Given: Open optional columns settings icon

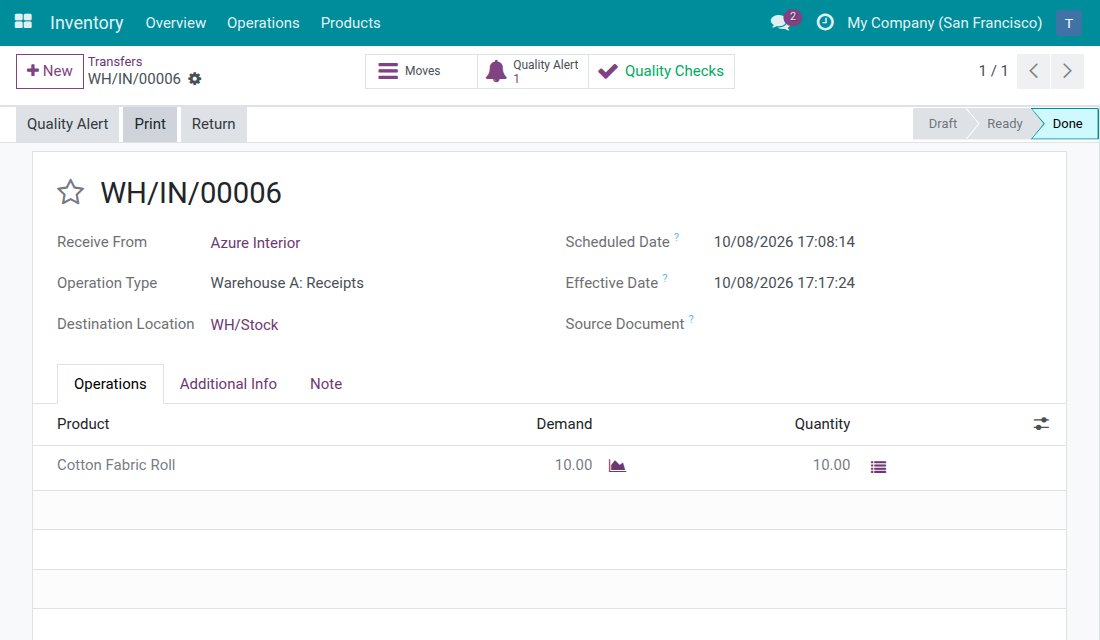Looking at the screenshot, I should 1041,424.
